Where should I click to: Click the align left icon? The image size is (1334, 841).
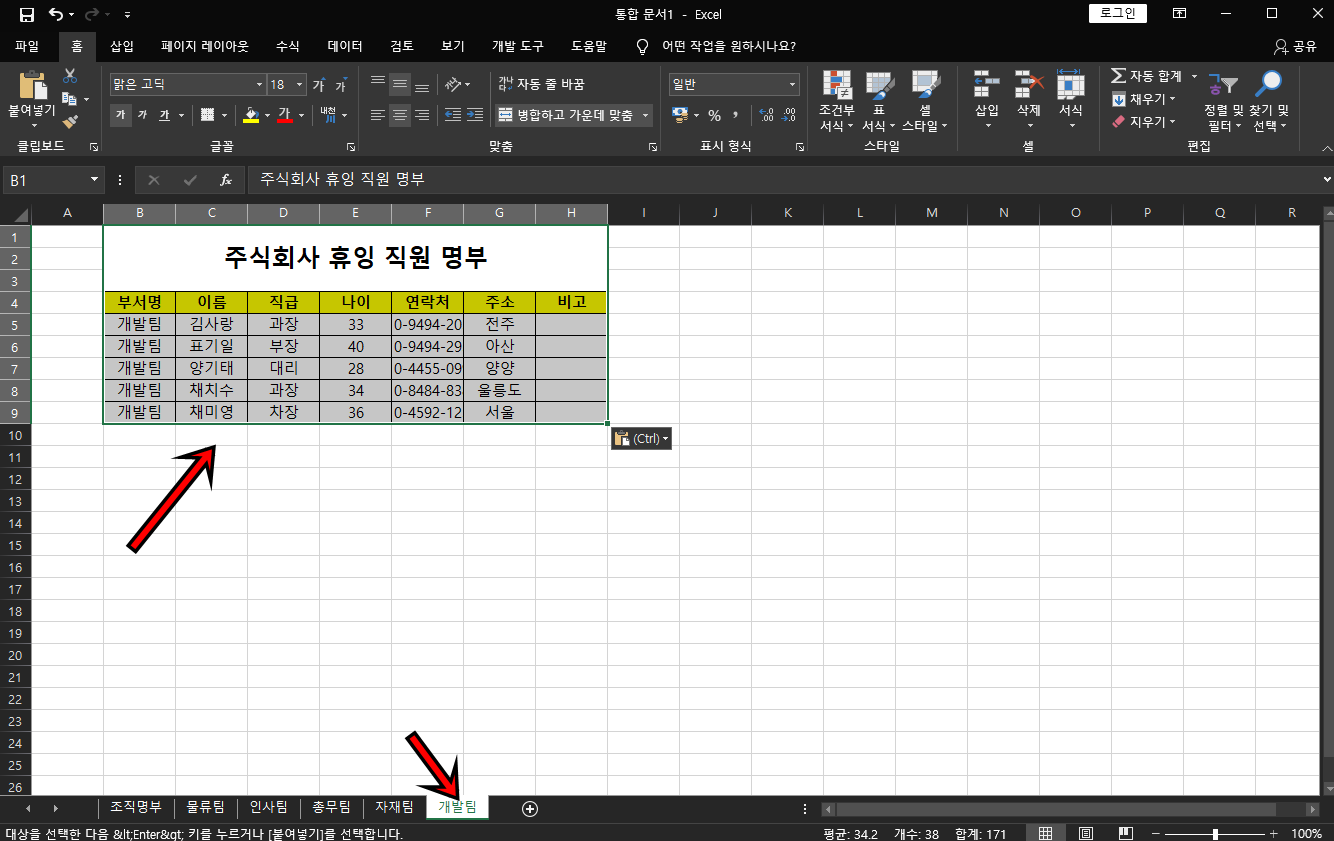(x=377, y=115)
